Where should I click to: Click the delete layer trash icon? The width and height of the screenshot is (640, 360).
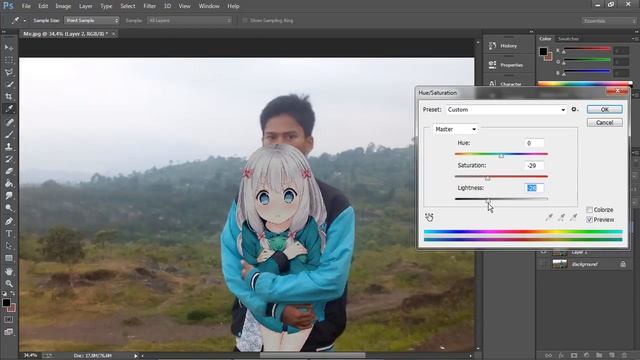pyautogui.click(x=624, y=356)
